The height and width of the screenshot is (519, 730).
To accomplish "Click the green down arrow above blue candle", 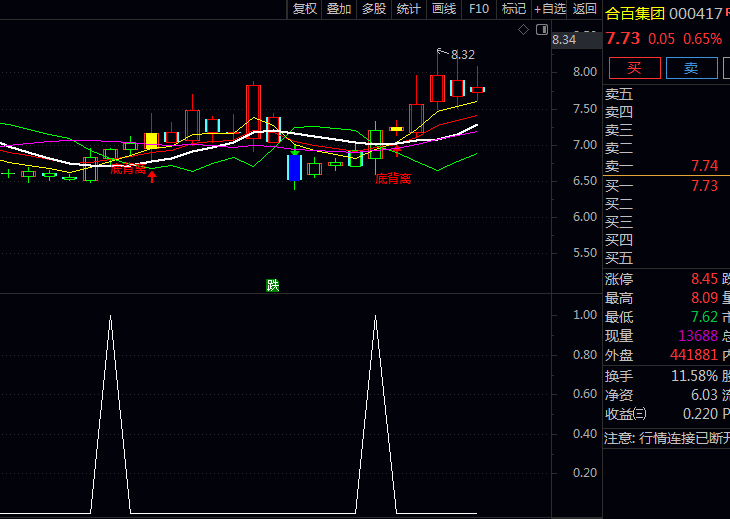I will point(294,150).
